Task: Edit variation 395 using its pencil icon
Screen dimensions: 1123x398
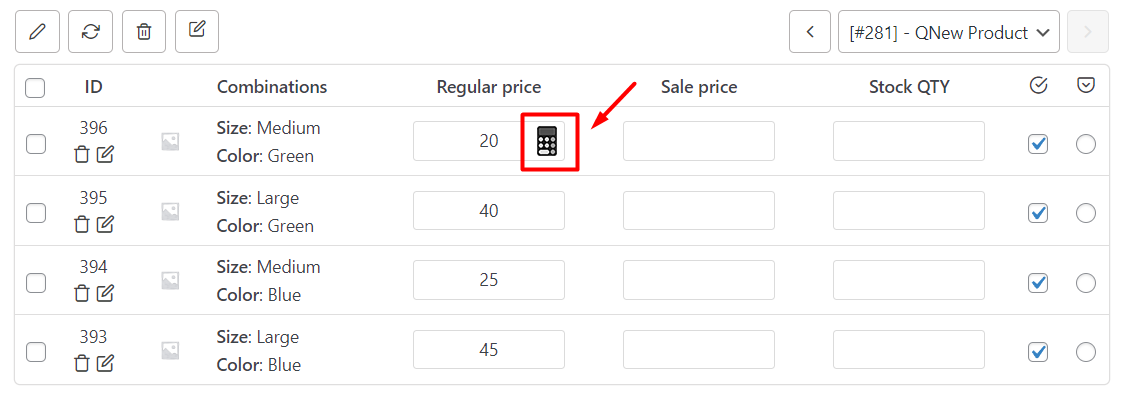Action: (x=105, y=223)
